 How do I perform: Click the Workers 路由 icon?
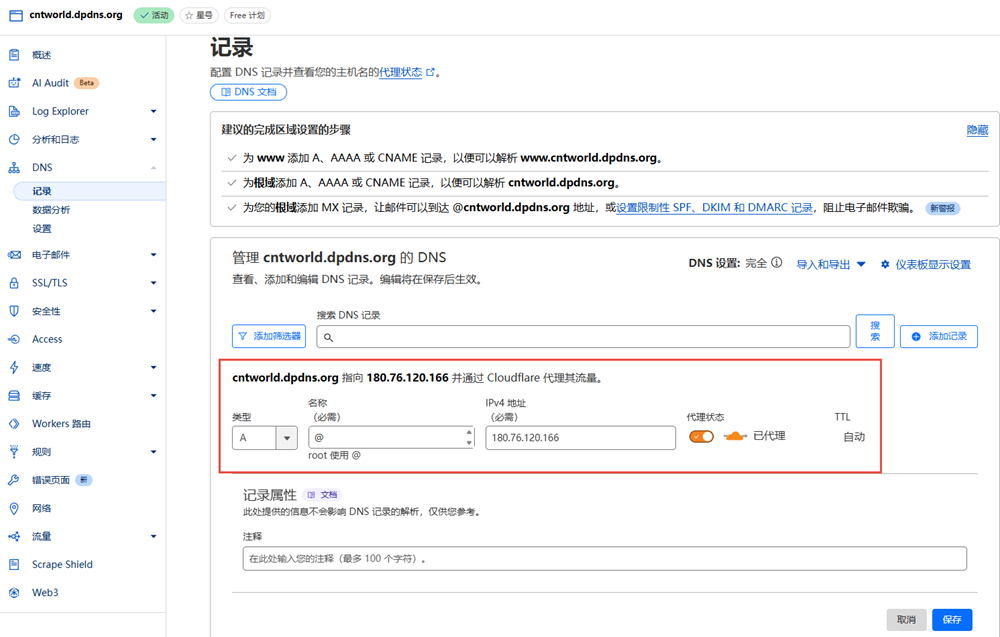point(14,423)
